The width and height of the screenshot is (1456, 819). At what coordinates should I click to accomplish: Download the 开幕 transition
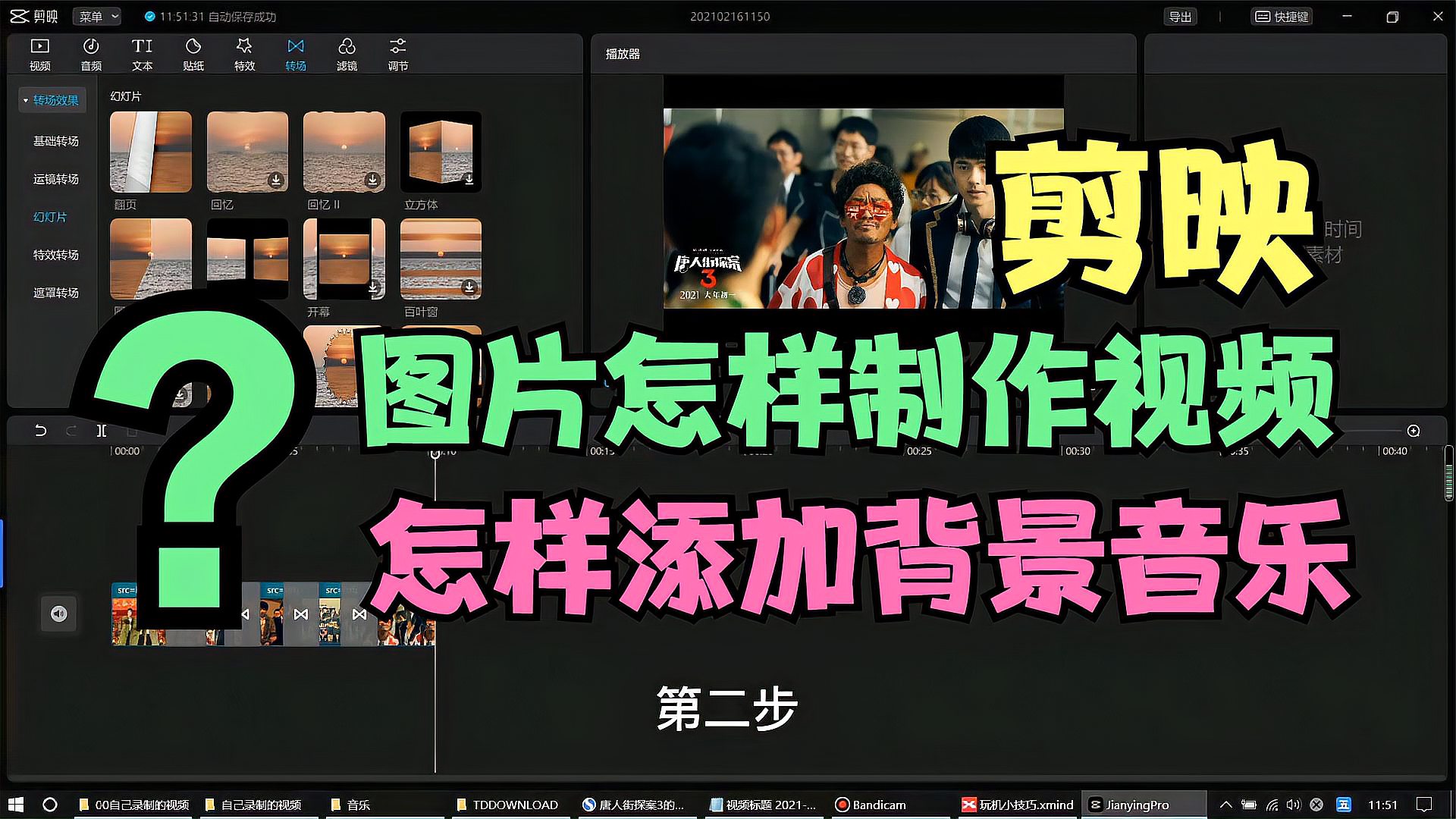pos(373,287)
